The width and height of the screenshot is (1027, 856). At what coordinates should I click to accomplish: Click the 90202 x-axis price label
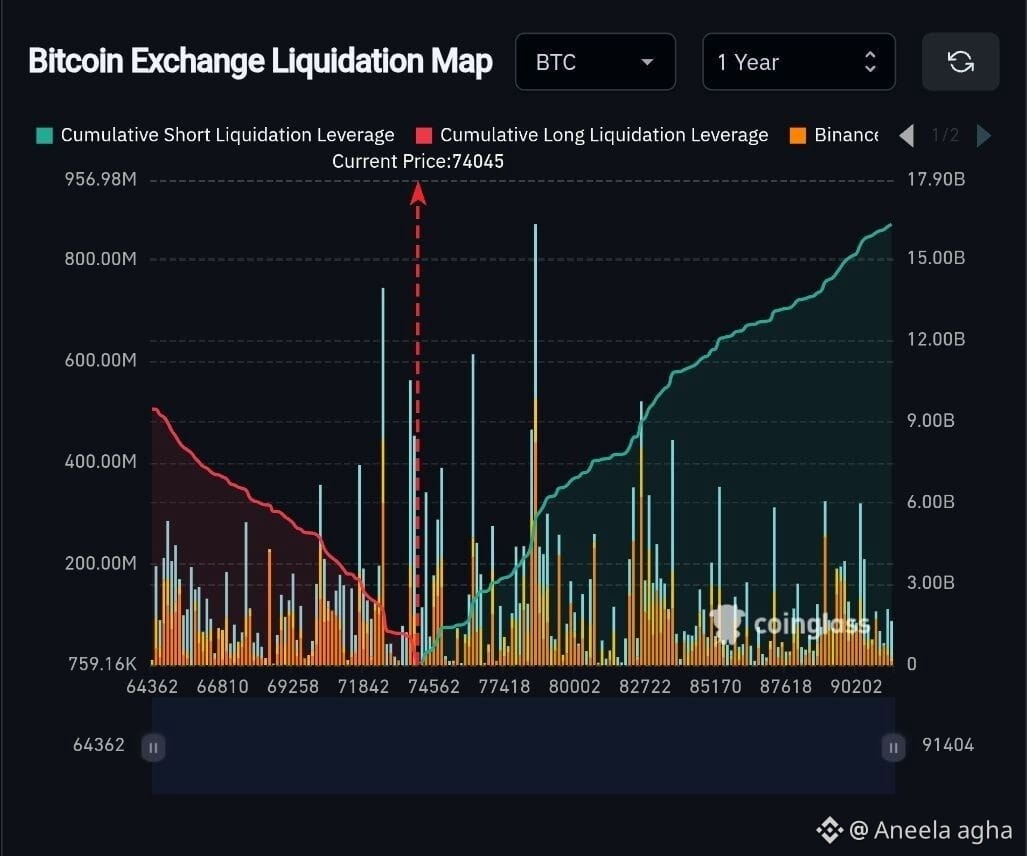click(x=856, y=686)
